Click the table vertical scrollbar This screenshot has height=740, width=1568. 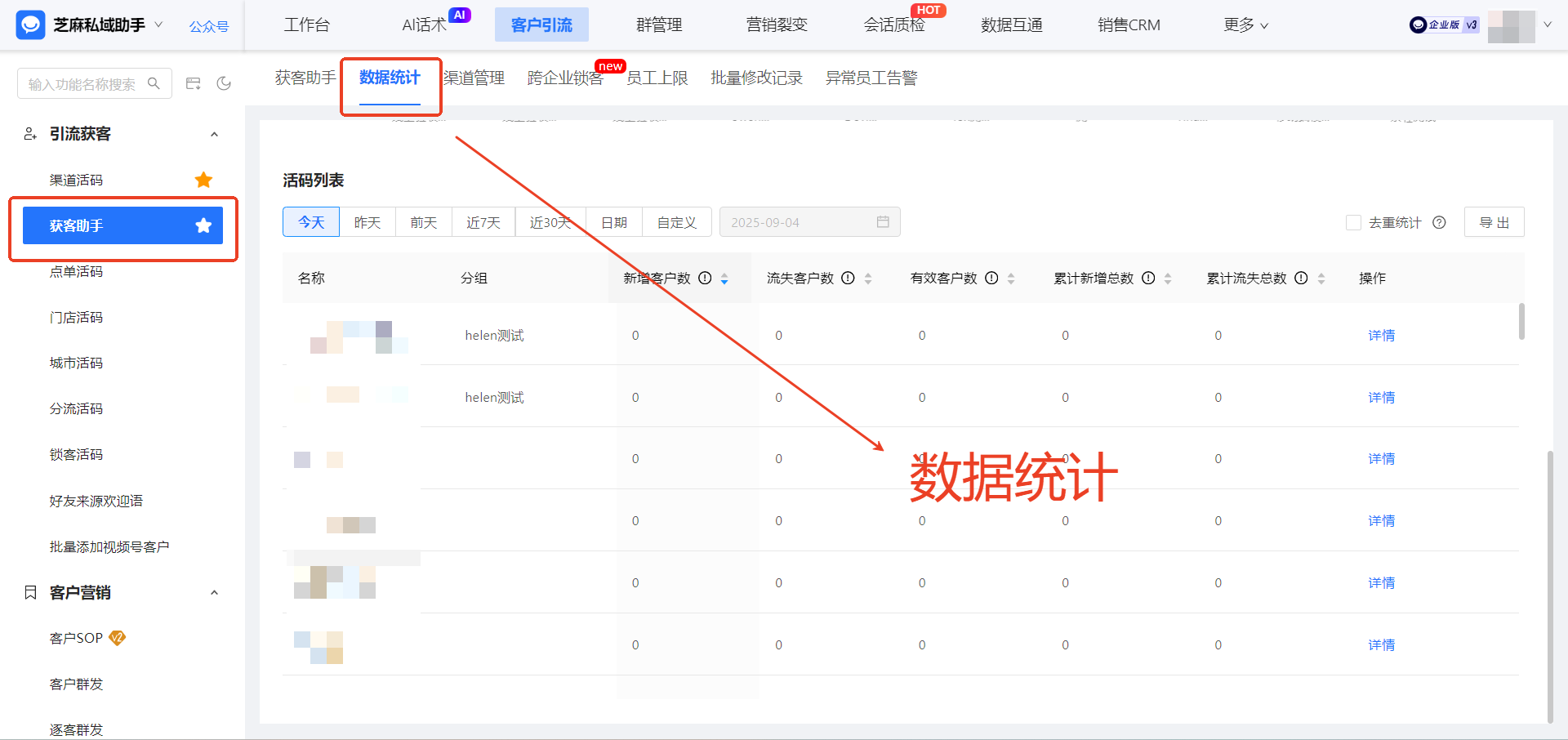click(1521, 321)
